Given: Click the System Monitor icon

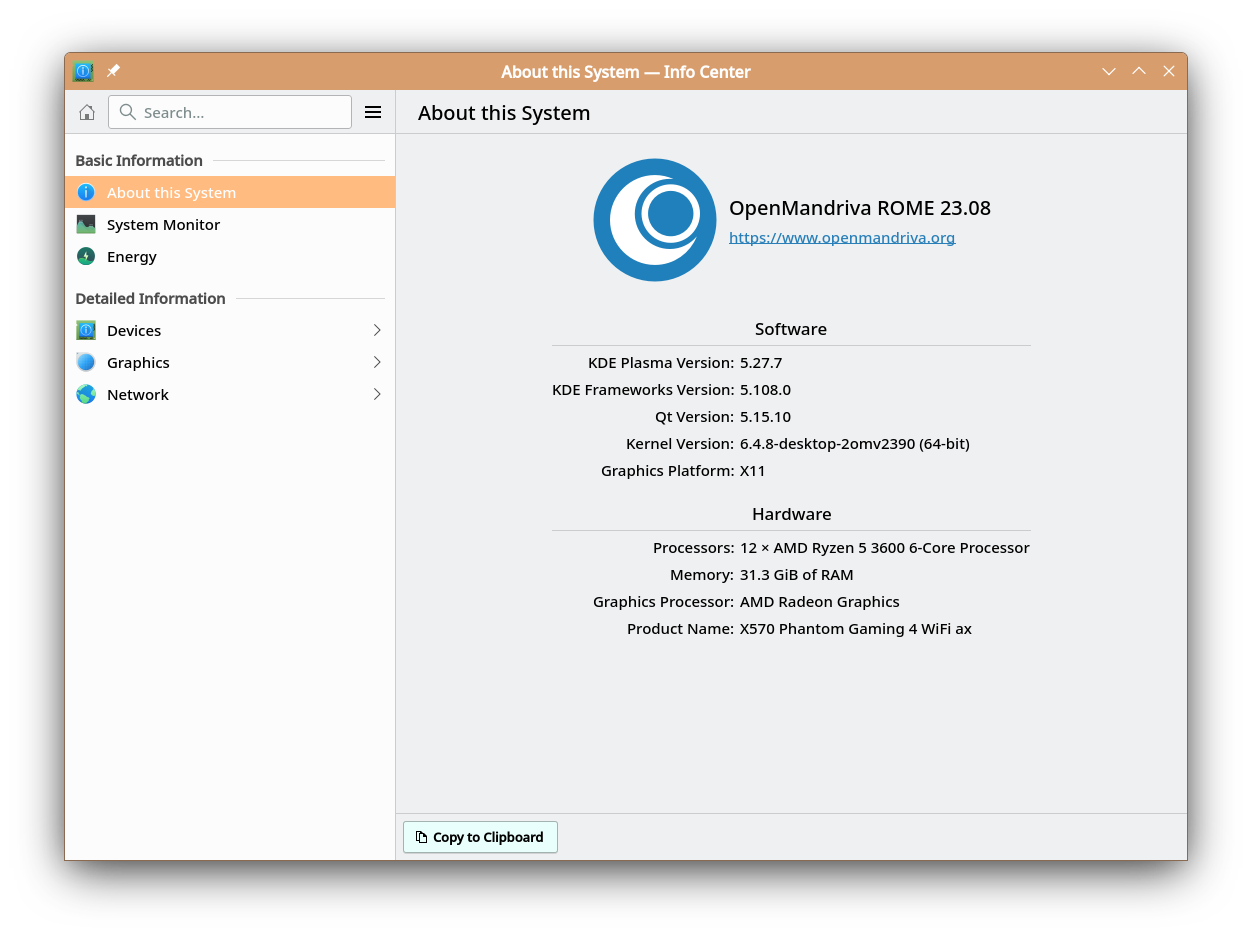Looking at the screenshot, I should point(86,224).
